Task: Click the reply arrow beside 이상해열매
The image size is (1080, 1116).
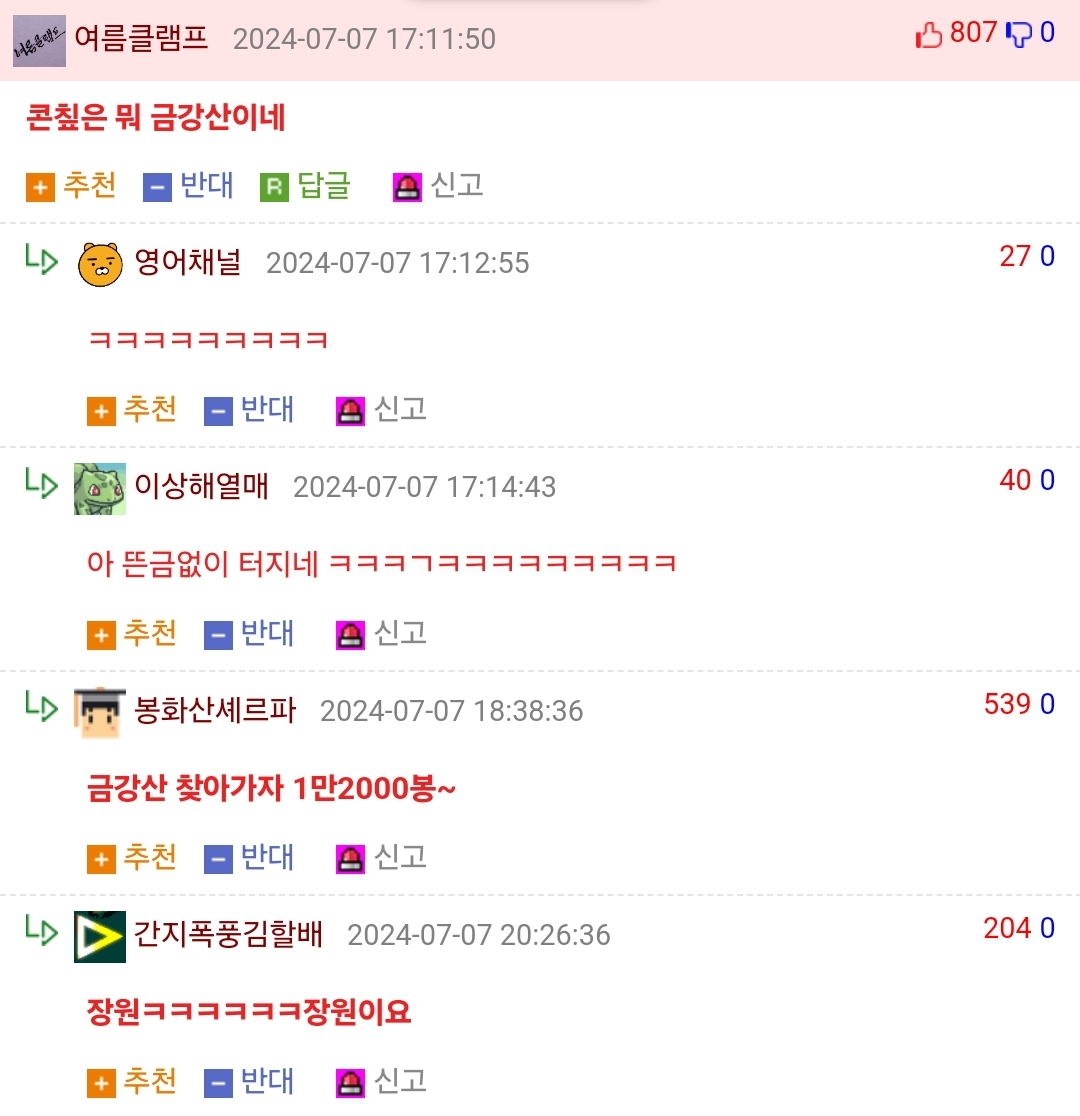Action: (41, 483)
